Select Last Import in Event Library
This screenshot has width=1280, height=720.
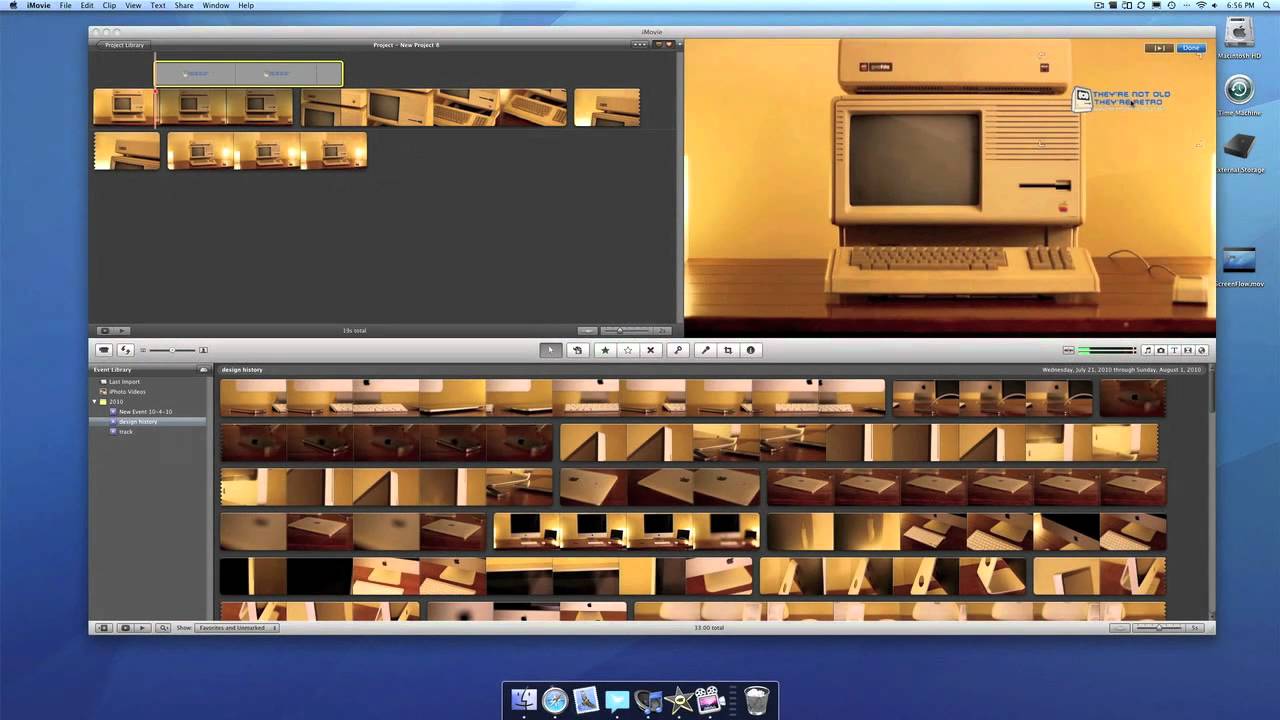tap(125, 382)
